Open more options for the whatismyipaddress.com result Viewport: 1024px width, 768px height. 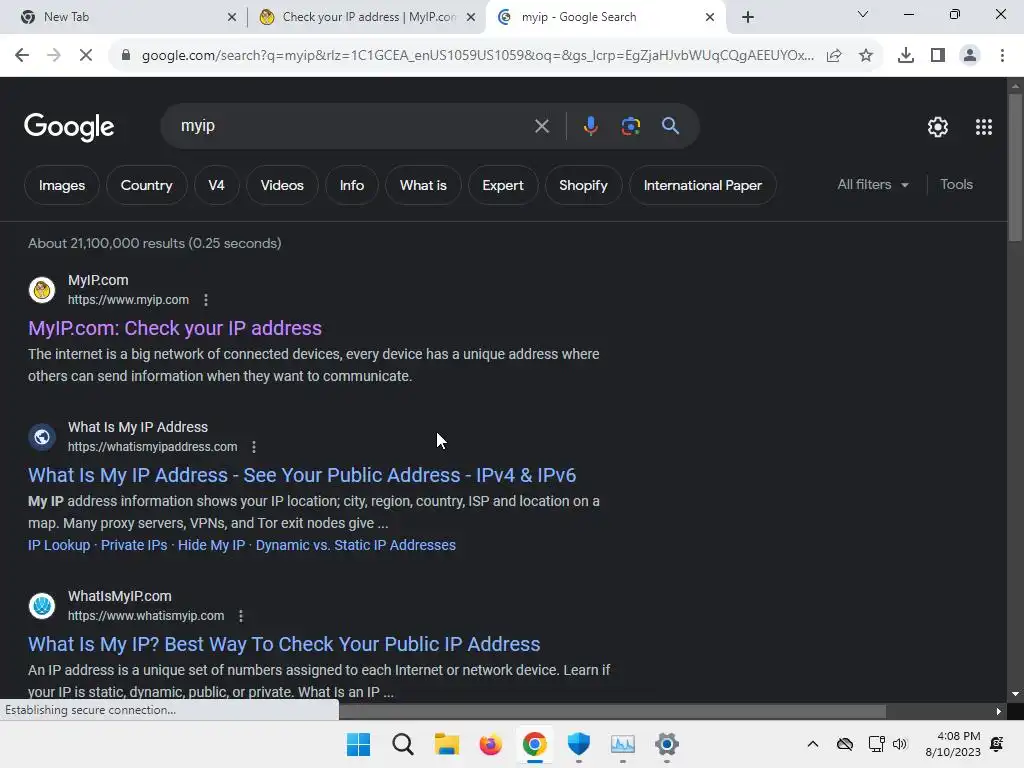pos(254,447)
